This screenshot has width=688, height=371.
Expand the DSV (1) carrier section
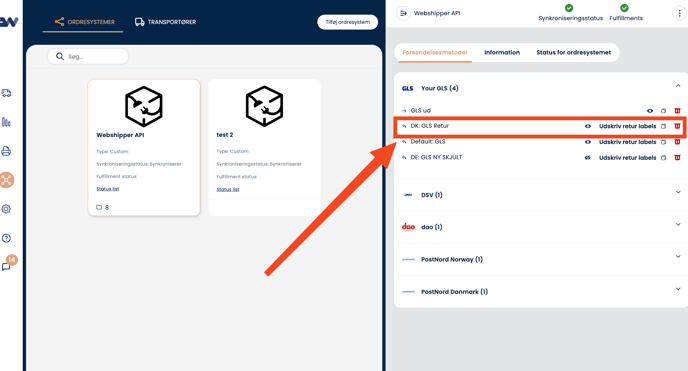point(678,192)
